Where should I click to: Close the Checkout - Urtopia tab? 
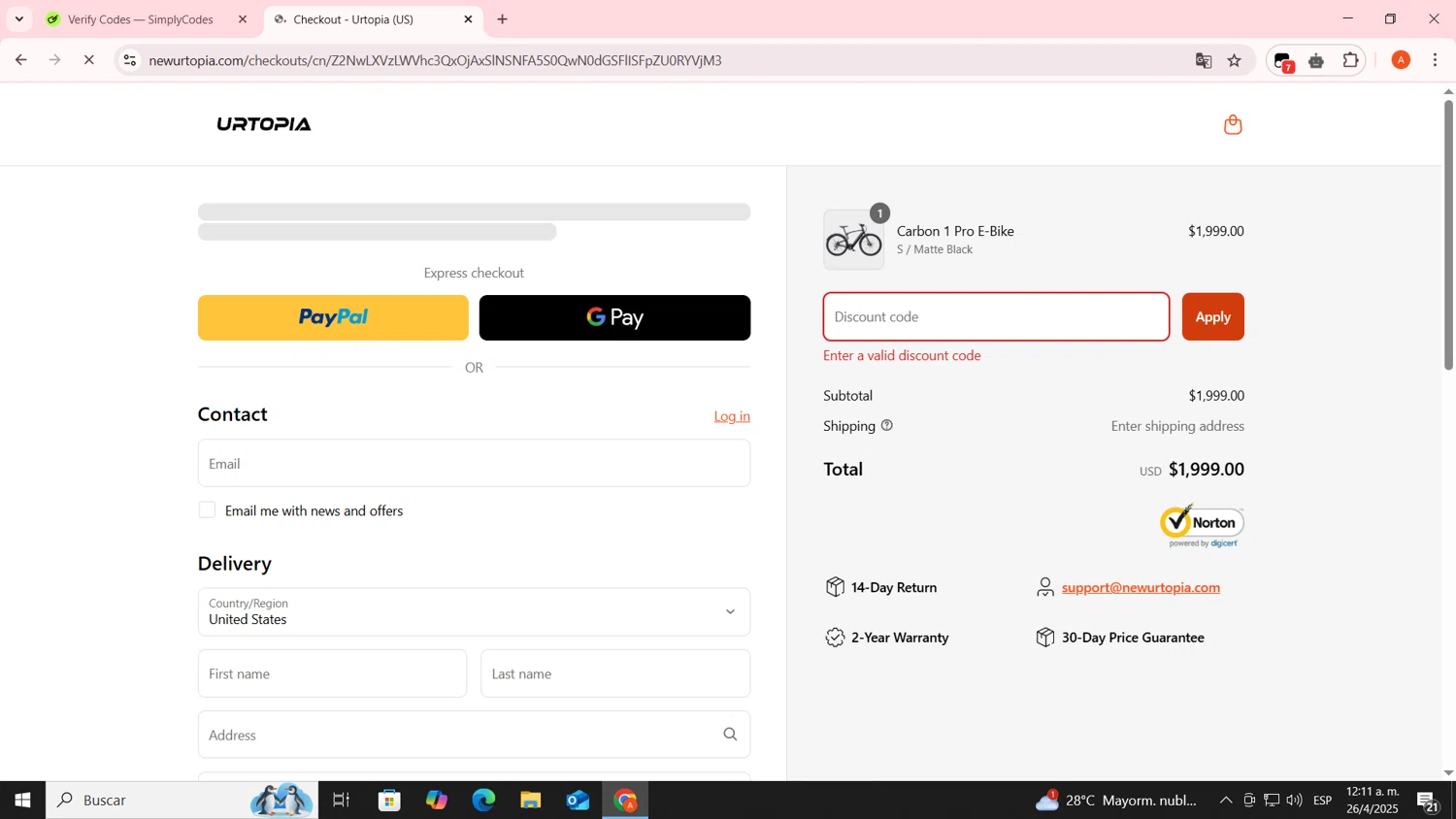468,19
